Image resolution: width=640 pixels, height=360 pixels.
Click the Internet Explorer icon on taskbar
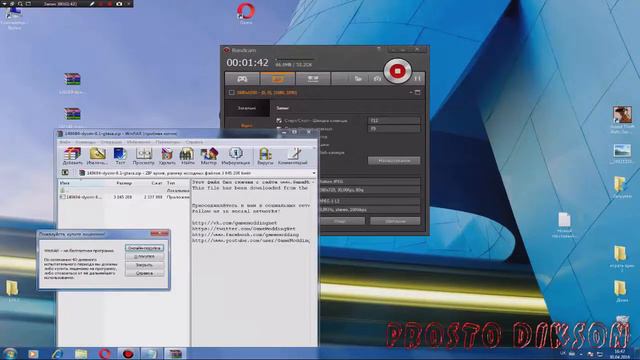pyautogui.click(x=58, y=354)
